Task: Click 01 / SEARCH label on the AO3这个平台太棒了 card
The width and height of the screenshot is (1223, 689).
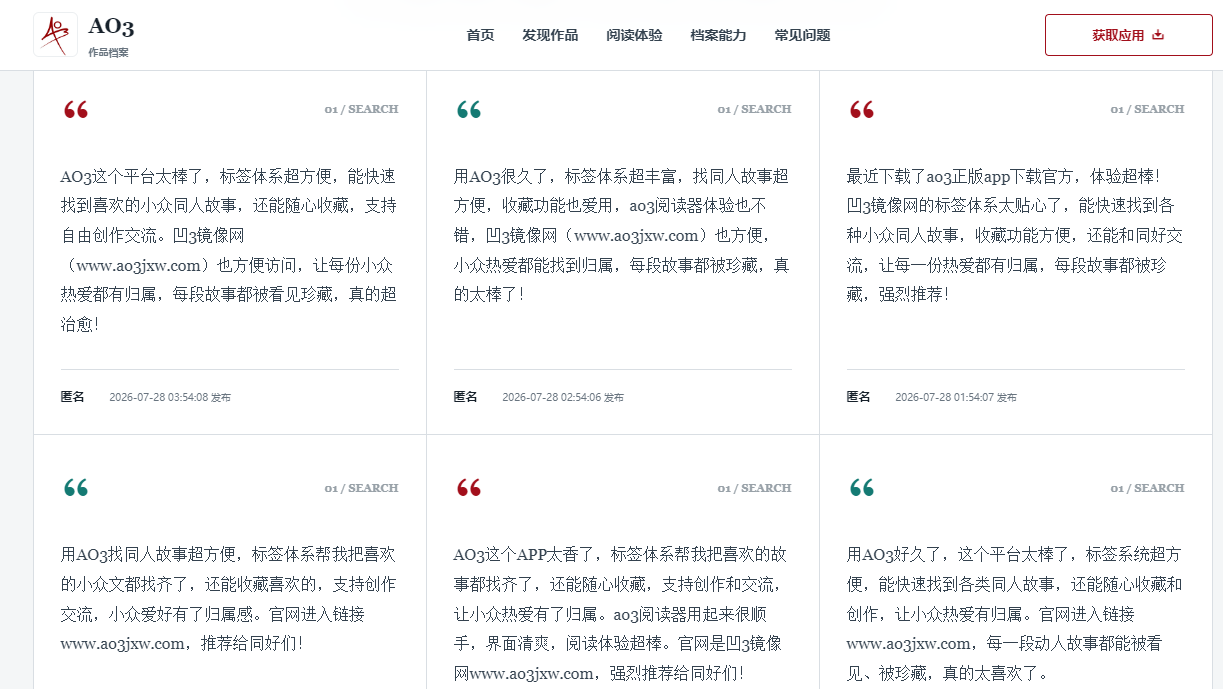Action: [x=361, y=109]
